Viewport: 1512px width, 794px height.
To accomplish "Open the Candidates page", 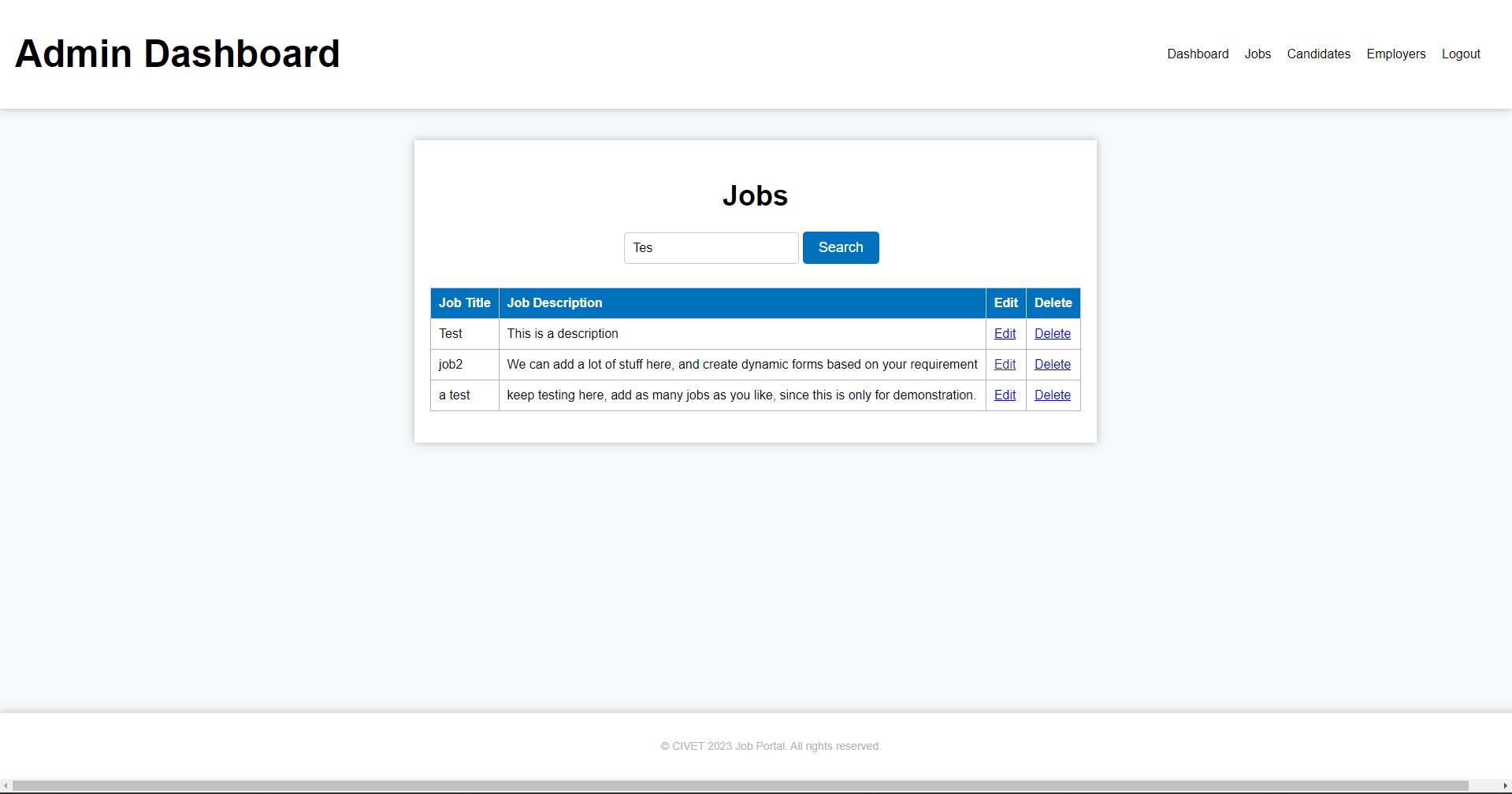I will pyautogui.click(x=1318, y=54).
